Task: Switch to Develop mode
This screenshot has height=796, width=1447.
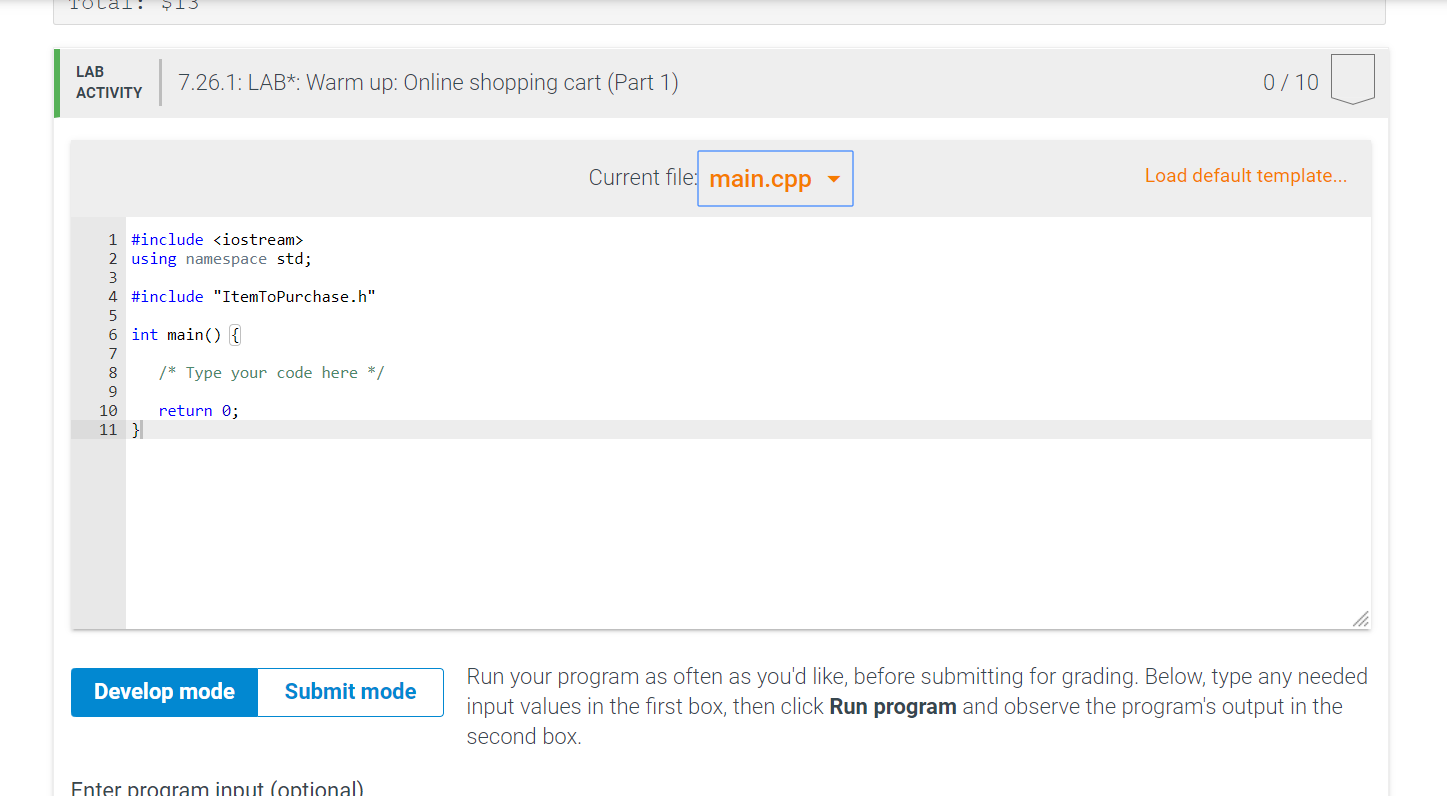Action: [164, 691]
